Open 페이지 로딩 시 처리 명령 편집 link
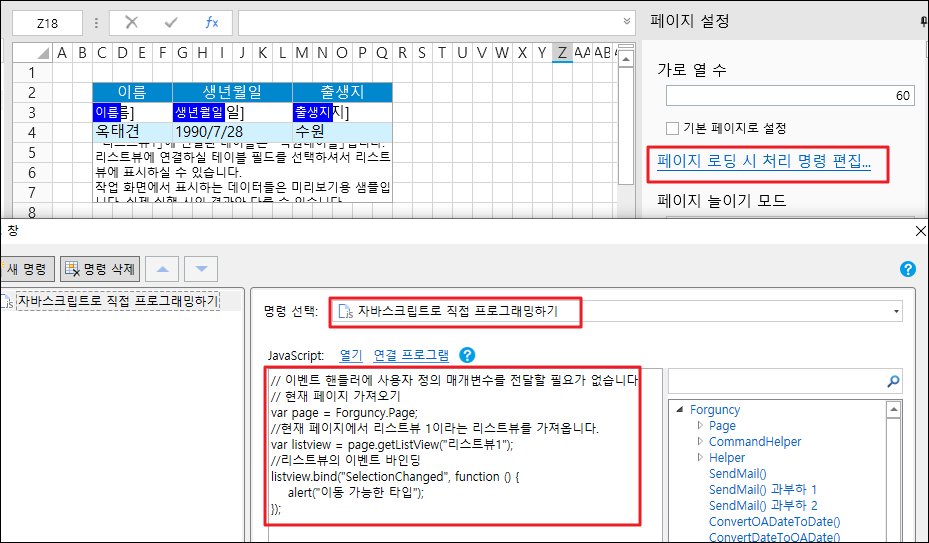 click(x=764, y=161)
